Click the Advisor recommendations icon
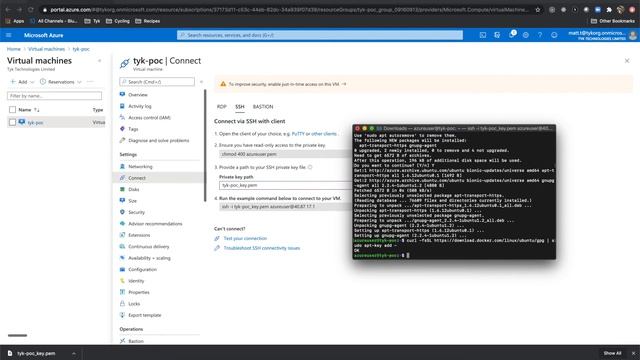The image size is (640, 360). 122,223
